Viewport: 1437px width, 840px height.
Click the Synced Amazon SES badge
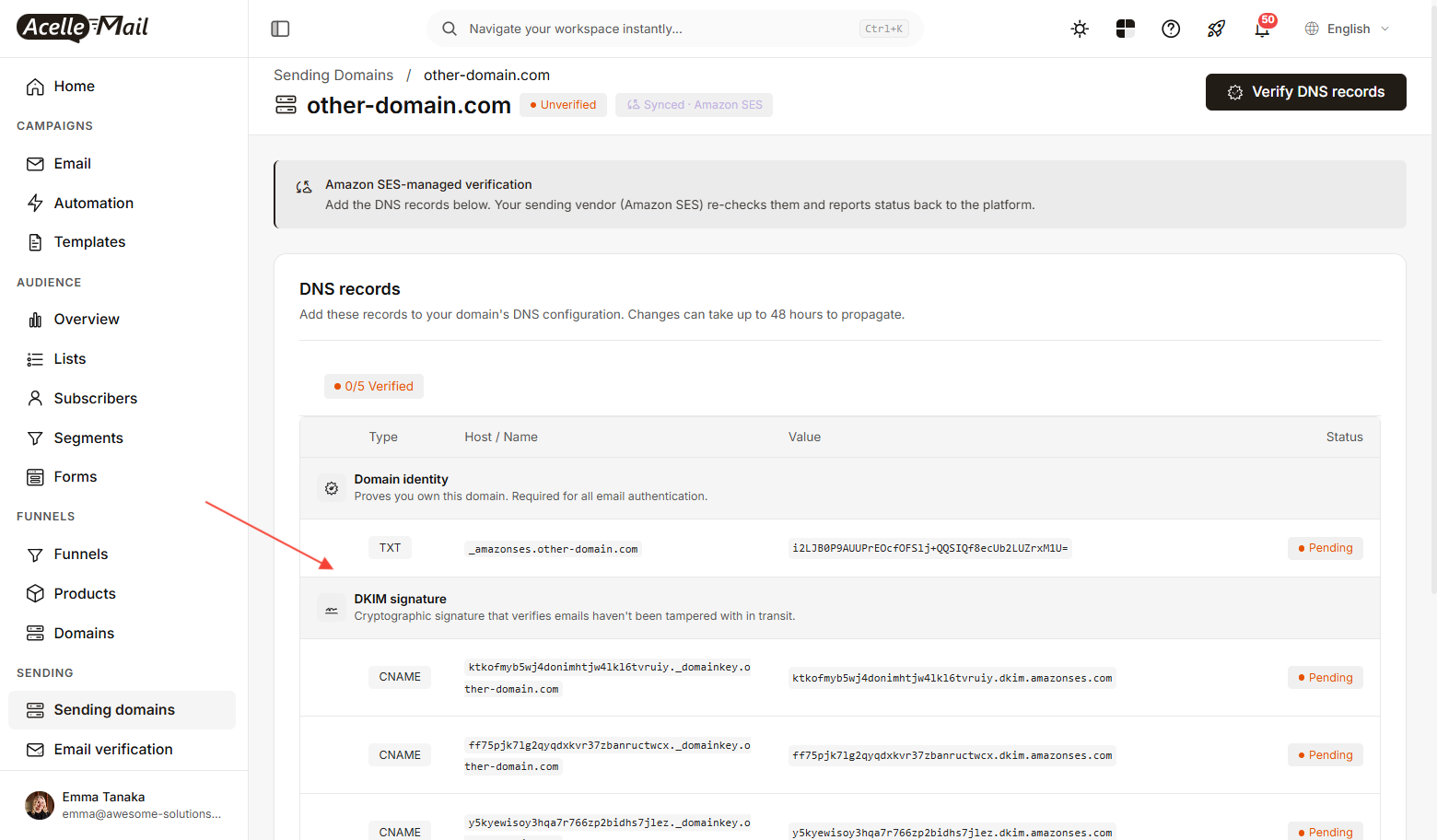pos(695,105)
